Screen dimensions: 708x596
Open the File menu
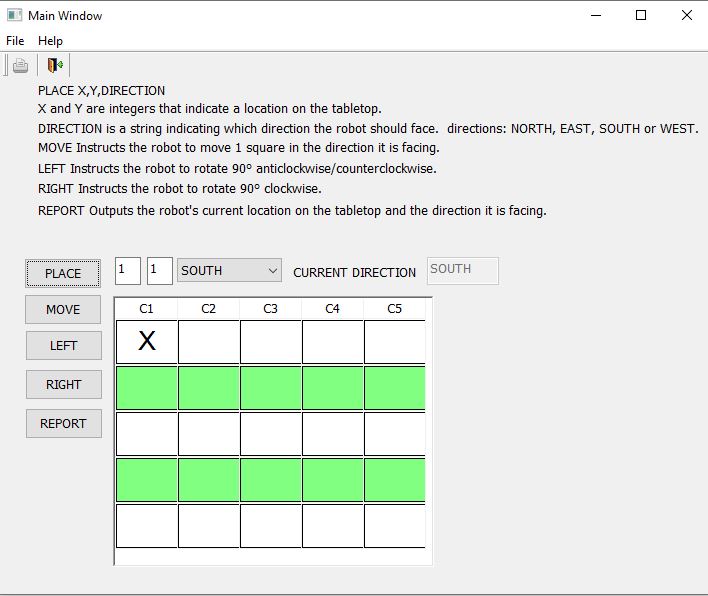point(15,41)
